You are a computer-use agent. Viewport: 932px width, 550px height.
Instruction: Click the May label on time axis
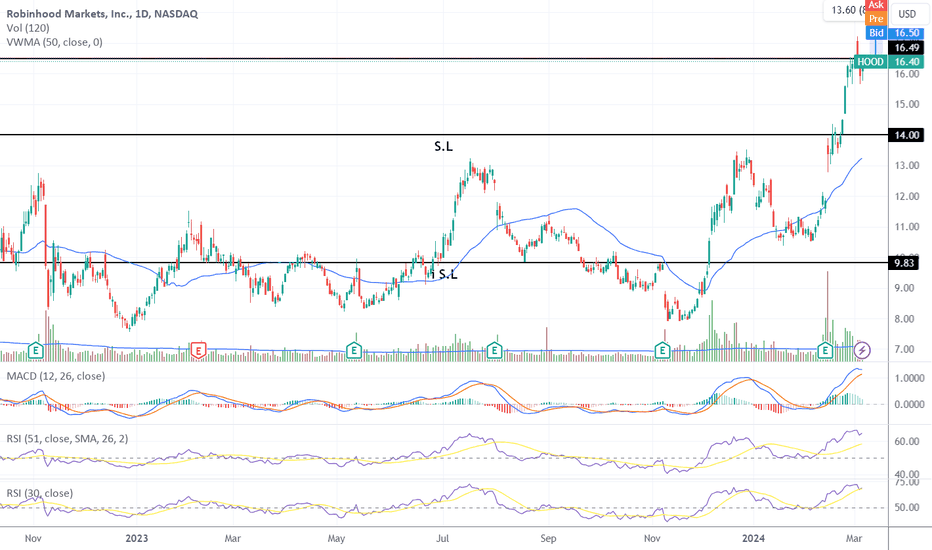[336, 538]
